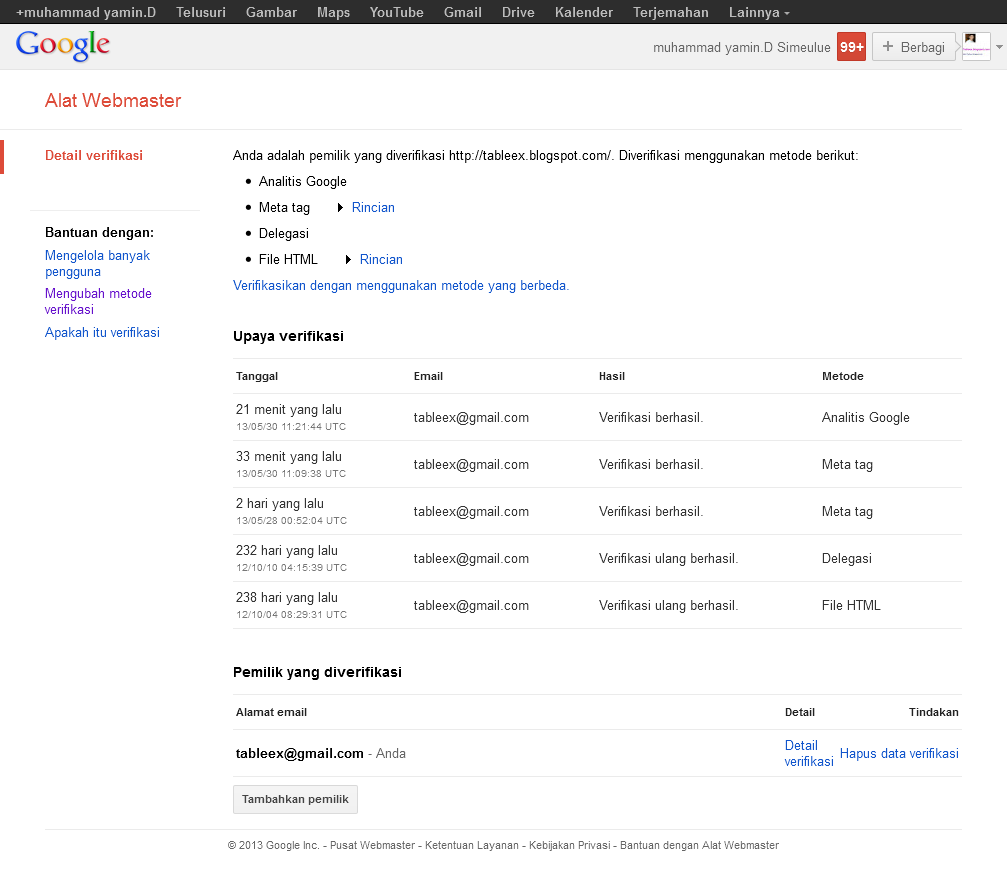Click the Email column header
The width and height of the screenshot is (1007, 890).
coord(428,376)
